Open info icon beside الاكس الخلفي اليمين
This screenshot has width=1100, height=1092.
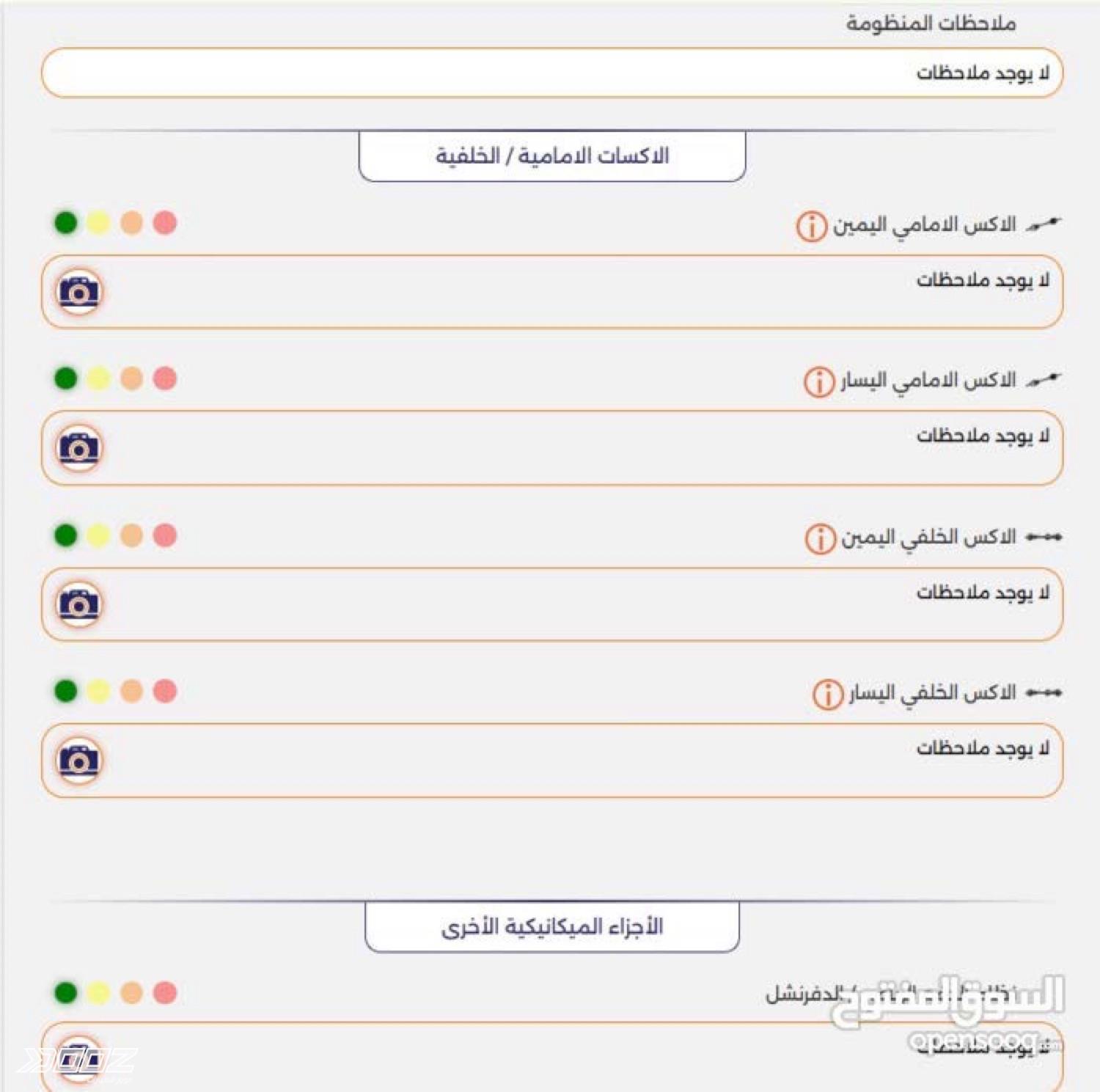[820, 538]
